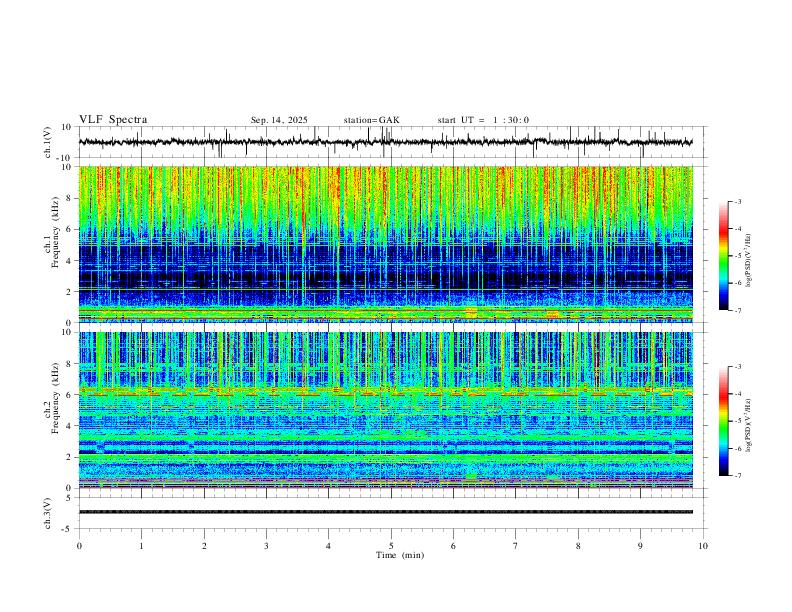Click the ch.2 'log(PSD)(V²/Hz)' colorbar label
The height and width of the screenshot is (612, 792).
tap(748, 425)
